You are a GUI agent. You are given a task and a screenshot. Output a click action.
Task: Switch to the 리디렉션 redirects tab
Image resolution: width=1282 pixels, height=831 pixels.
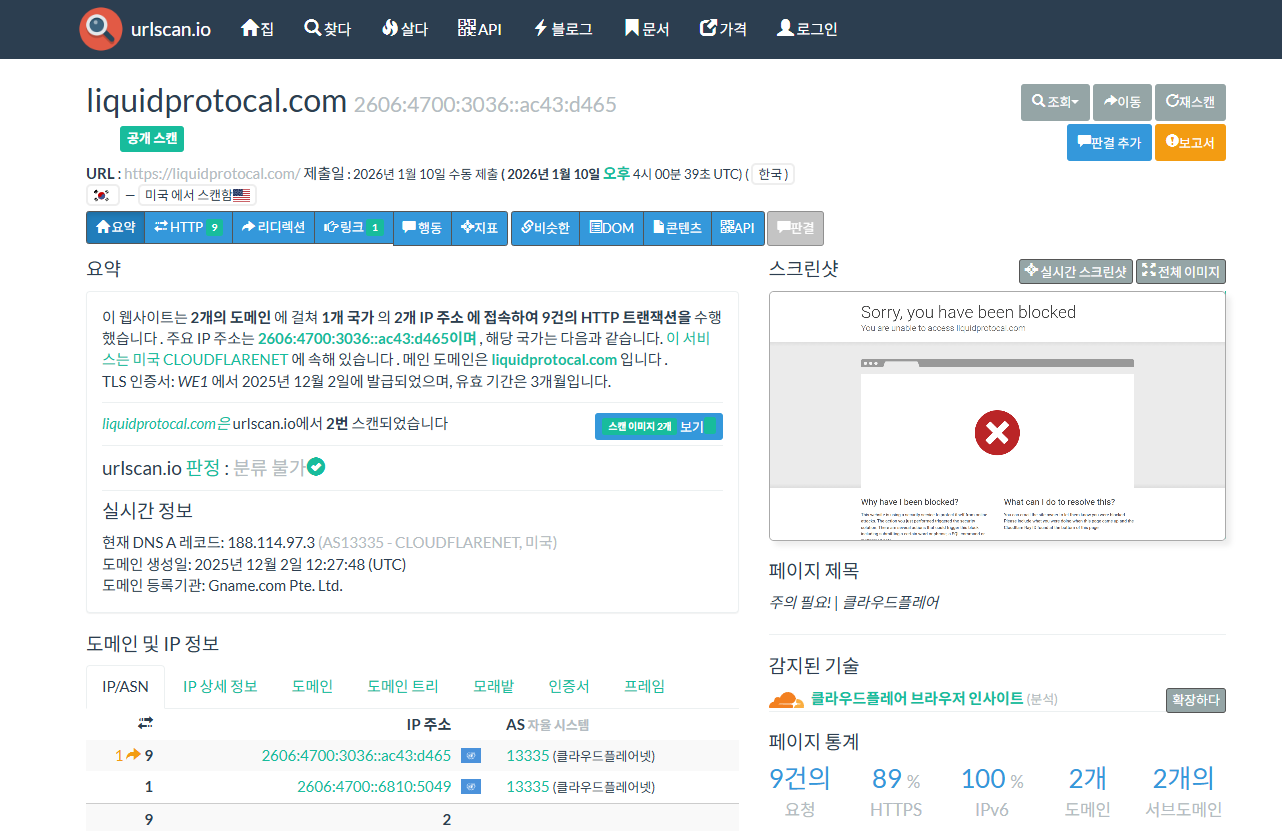click(273, 228)
